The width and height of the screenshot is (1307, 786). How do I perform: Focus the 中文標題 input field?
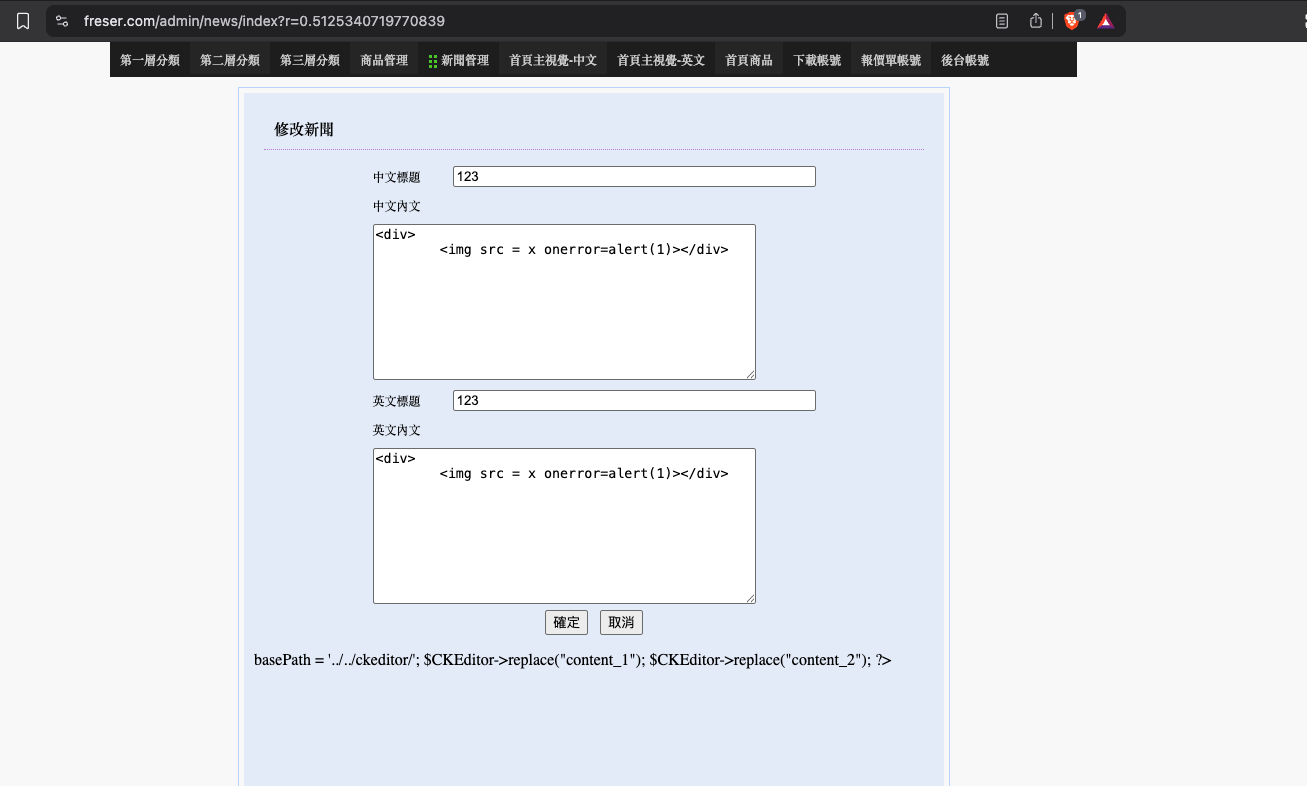[x=634, y=176]
